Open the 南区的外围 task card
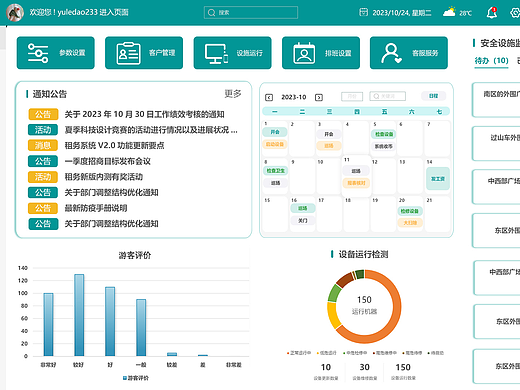520x390 pixels. point(496,100)
